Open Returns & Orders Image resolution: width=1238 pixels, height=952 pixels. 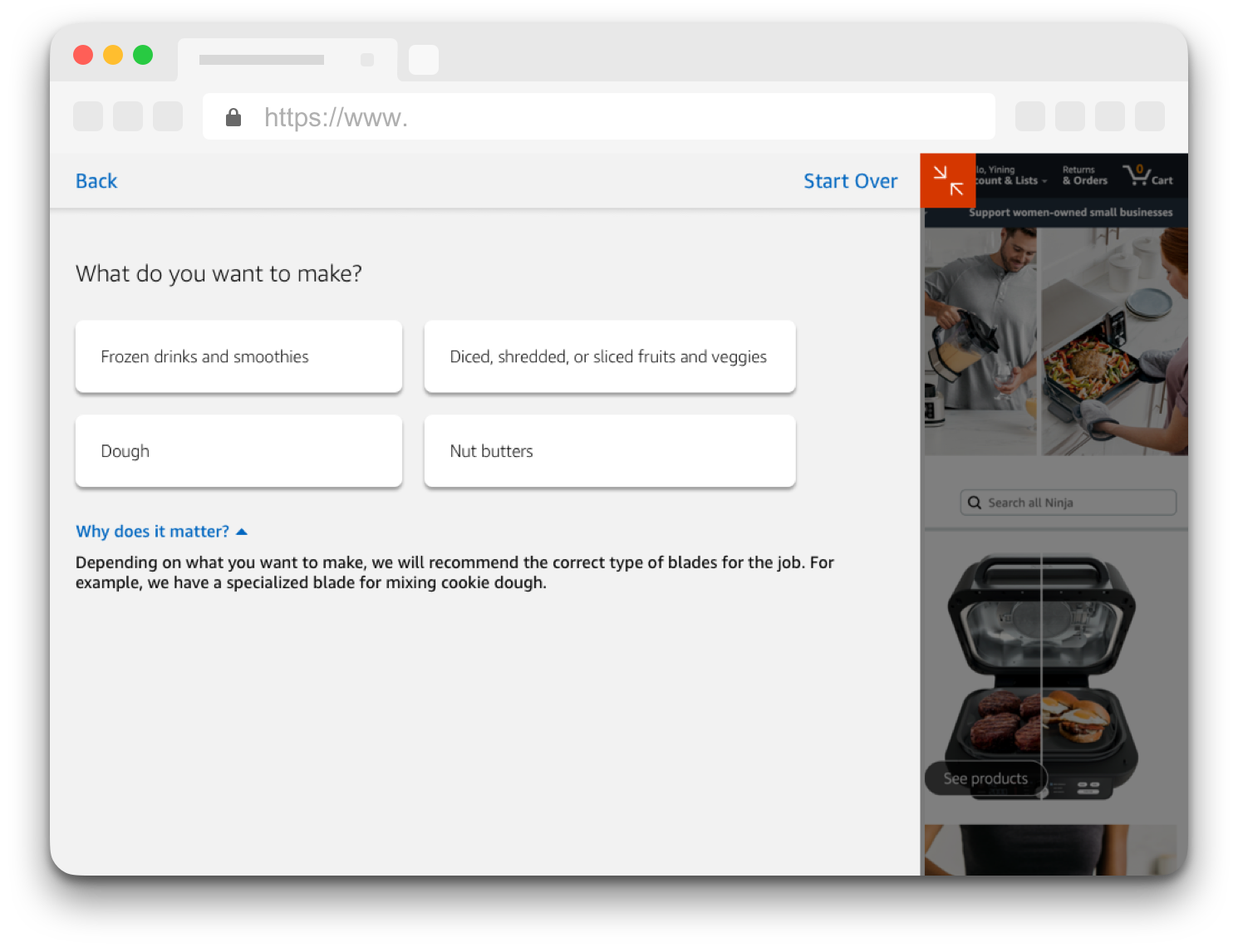click(x=1084, y=175)
